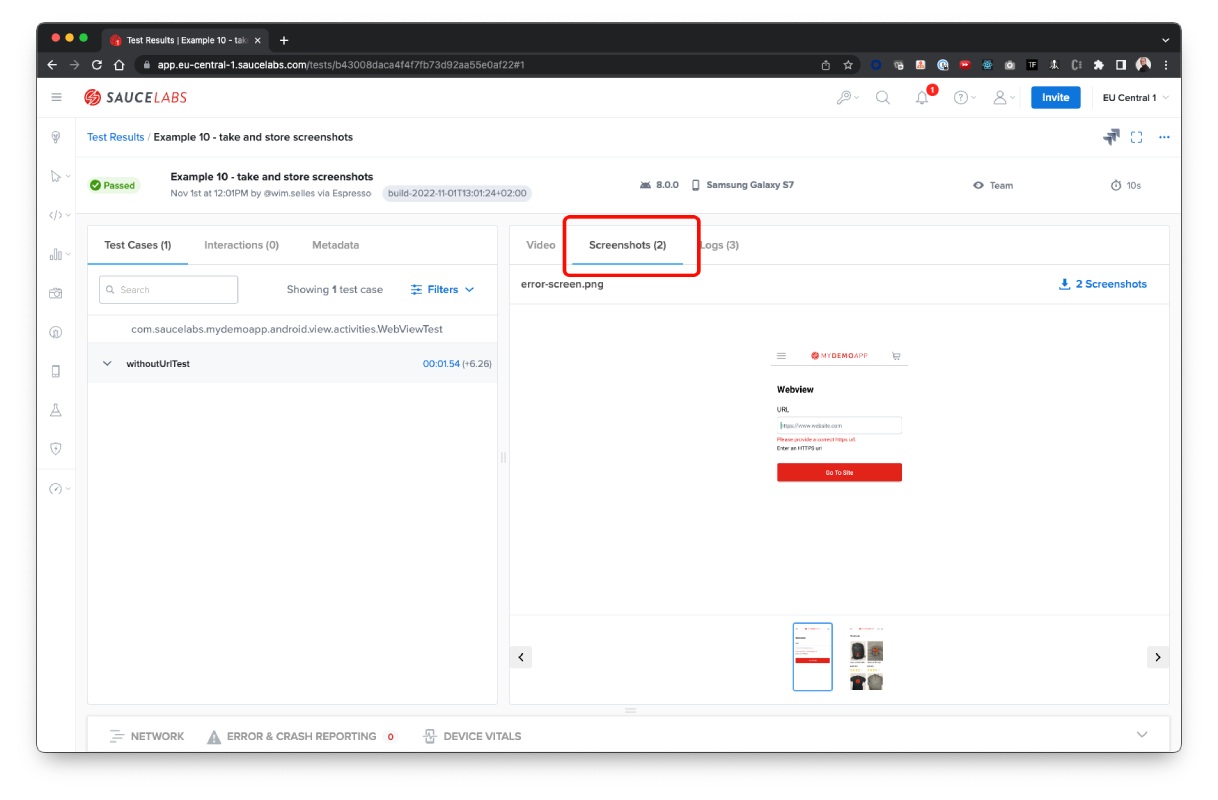The image size is (1218, 800).
Task: Open the notifications bell
Action: [x=922, y=97]
